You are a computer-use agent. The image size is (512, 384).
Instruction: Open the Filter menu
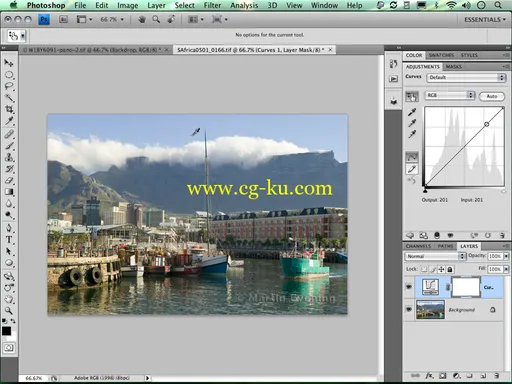coord(212,5)
